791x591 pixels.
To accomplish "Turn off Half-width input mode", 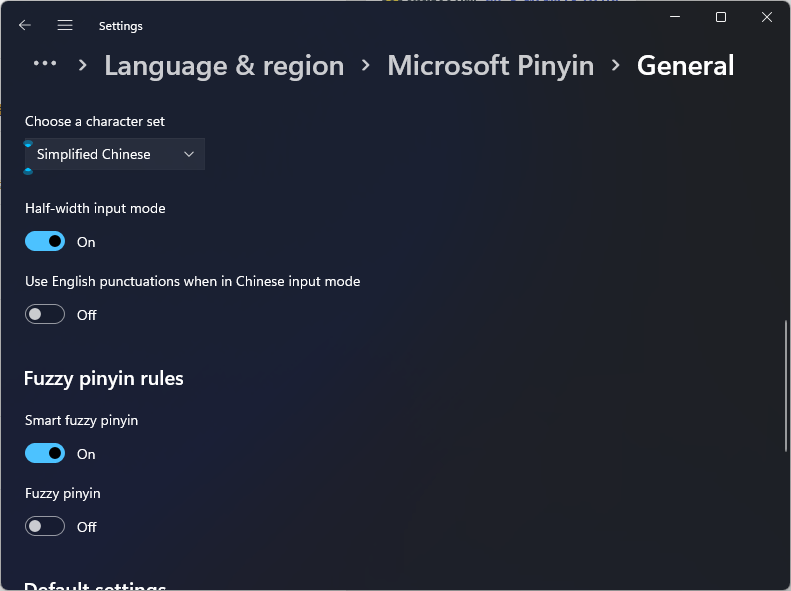I will pos(45,241).
